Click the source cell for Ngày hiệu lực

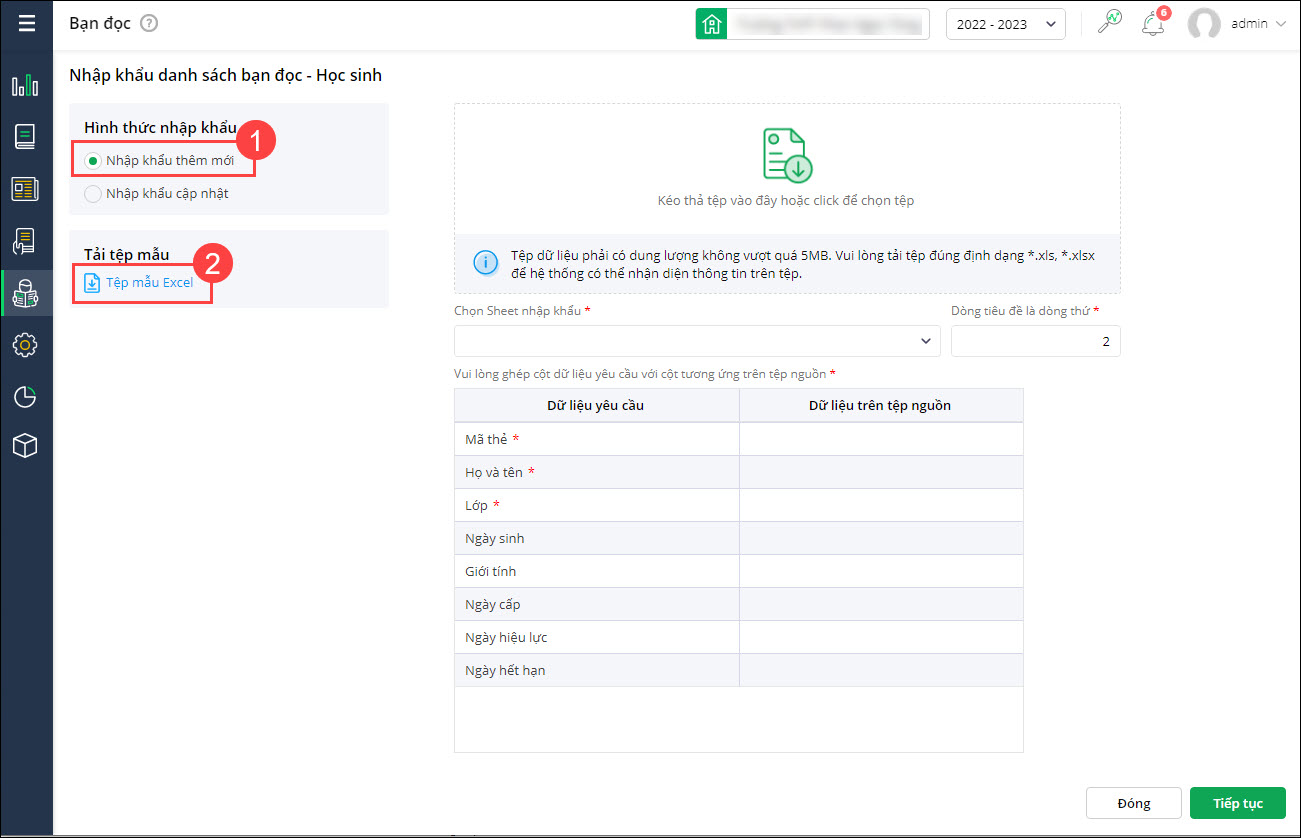click(x=881, y=638)
